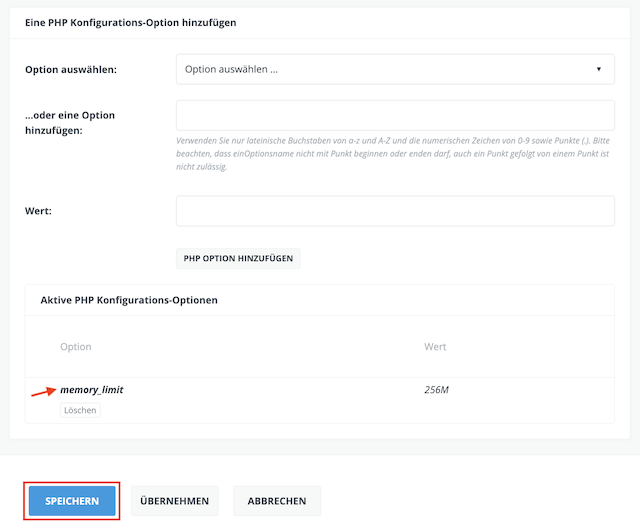
Task: Apply changes with the Übernehmen button
Action: point(175,501)
